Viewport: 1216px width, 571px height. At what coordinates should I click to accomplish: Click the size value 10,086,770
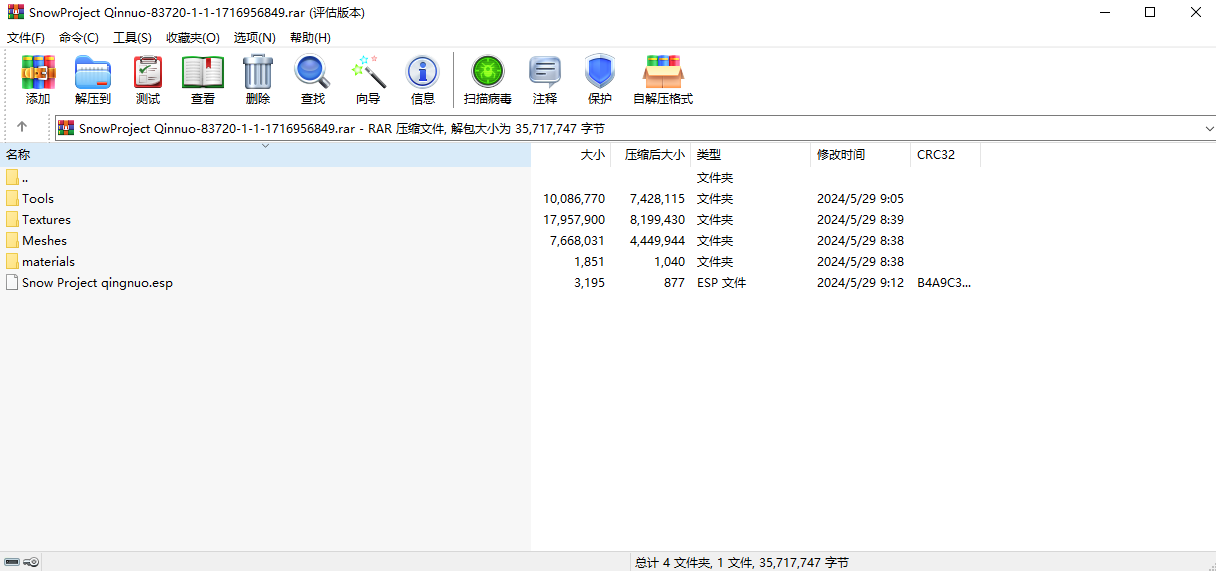tap(574, 198)
